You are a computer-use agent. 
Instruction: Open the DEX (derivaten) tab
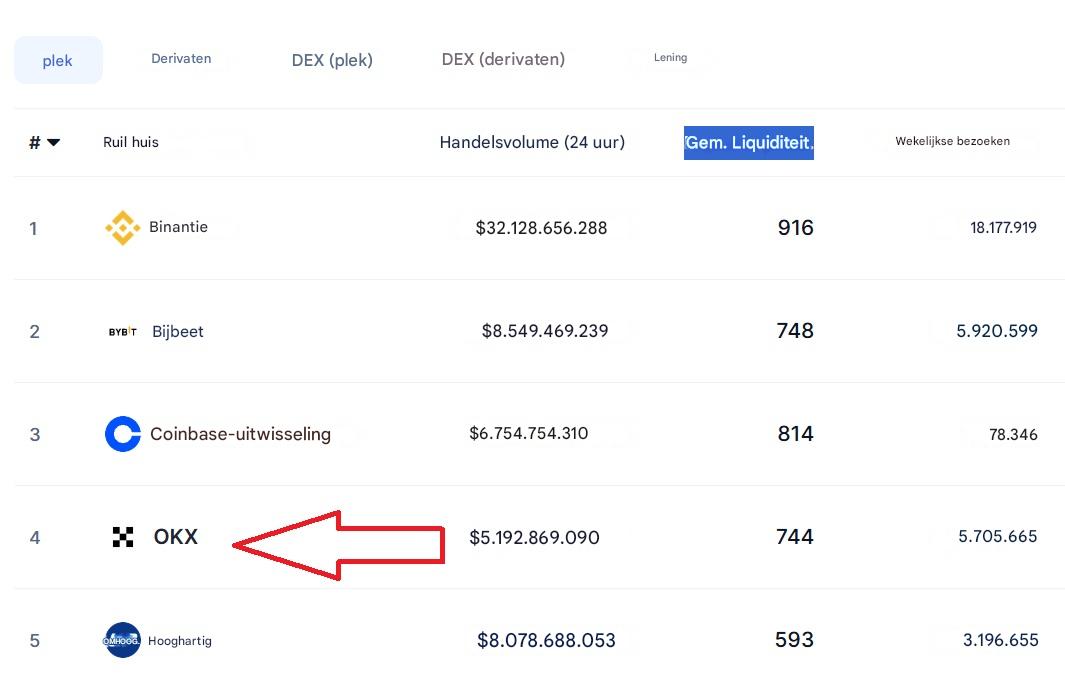pyautogui.click(x=503, y=59)
